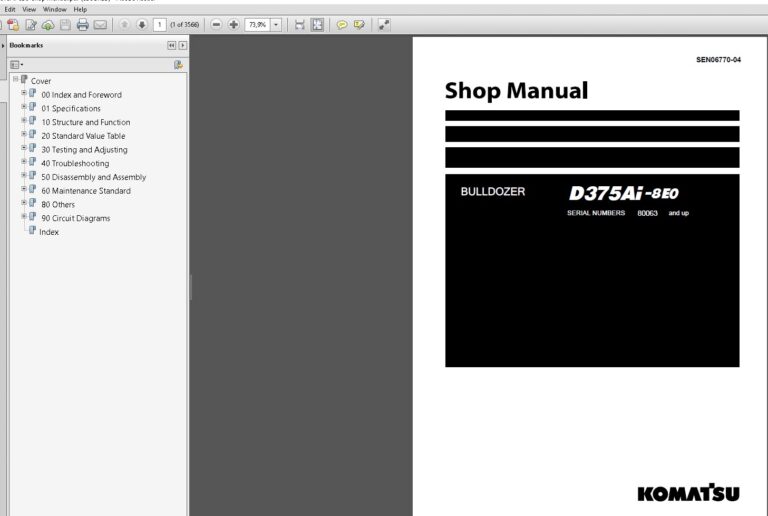768x516 pixels.
Task: Open the Window menu
Action: click(x=54, y=9)
